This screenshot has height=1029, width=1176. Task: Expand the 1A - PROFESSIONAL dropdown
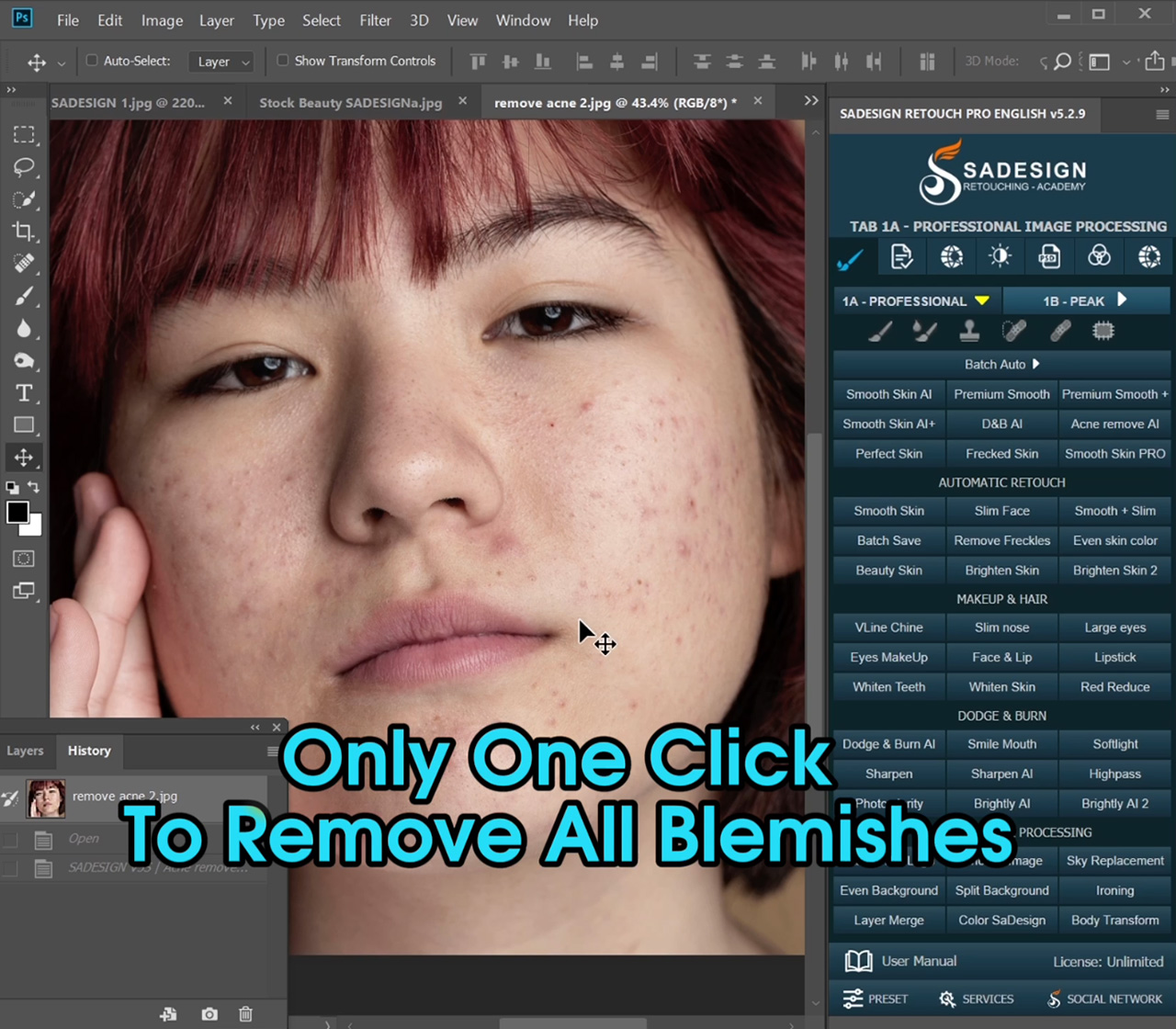[x=917, y=300]
